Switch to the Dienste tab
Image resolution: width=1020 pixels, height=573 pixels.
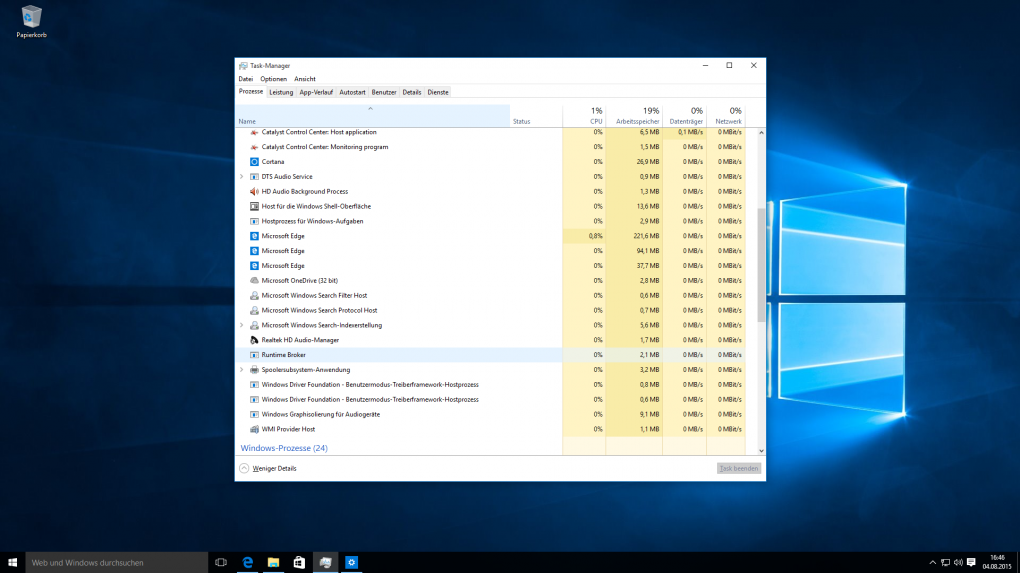click(x=438, y=92)
